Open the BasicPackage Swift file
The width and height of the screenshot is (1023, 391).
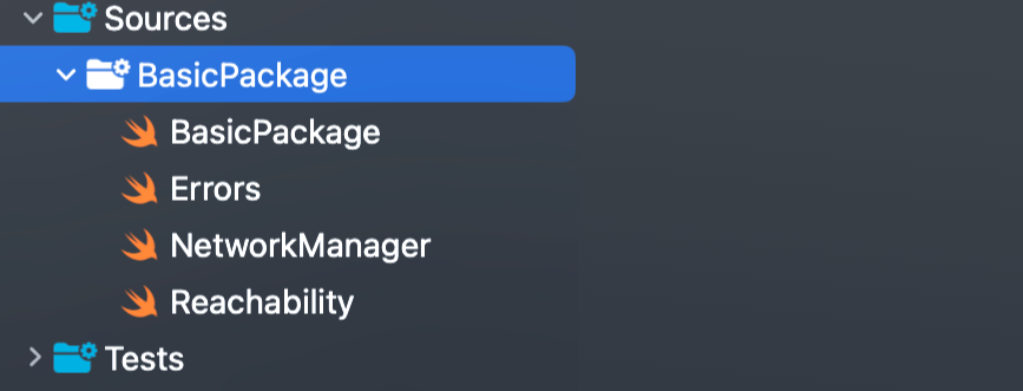pyautogui.click(x=275, y=133)
